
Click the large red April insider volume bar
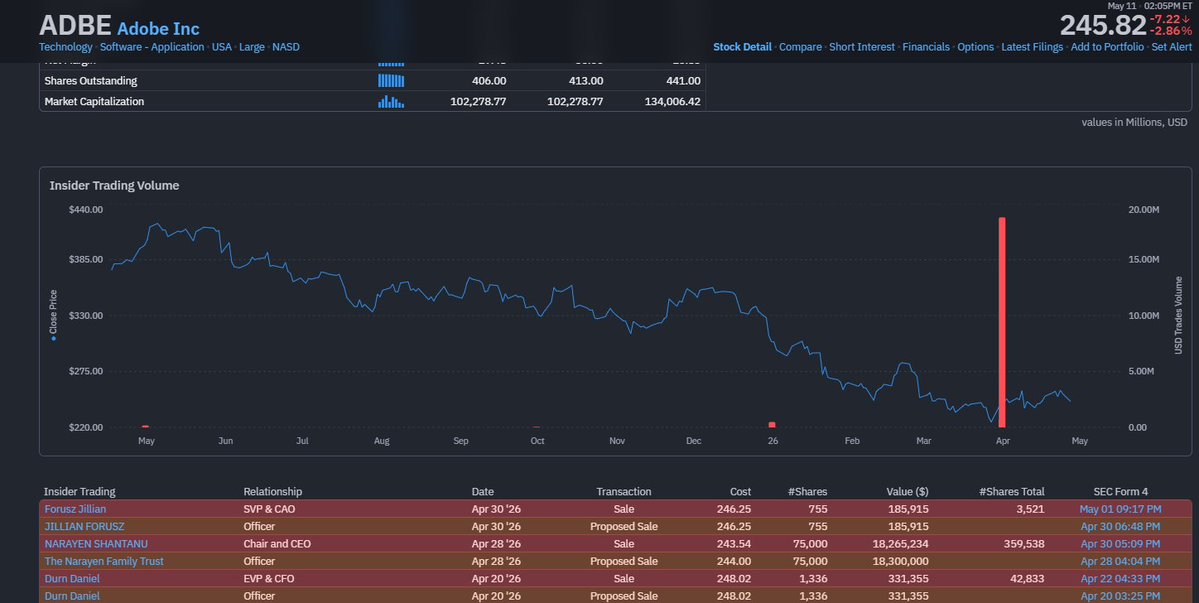pyautogui.click(x=1002, y=323)
